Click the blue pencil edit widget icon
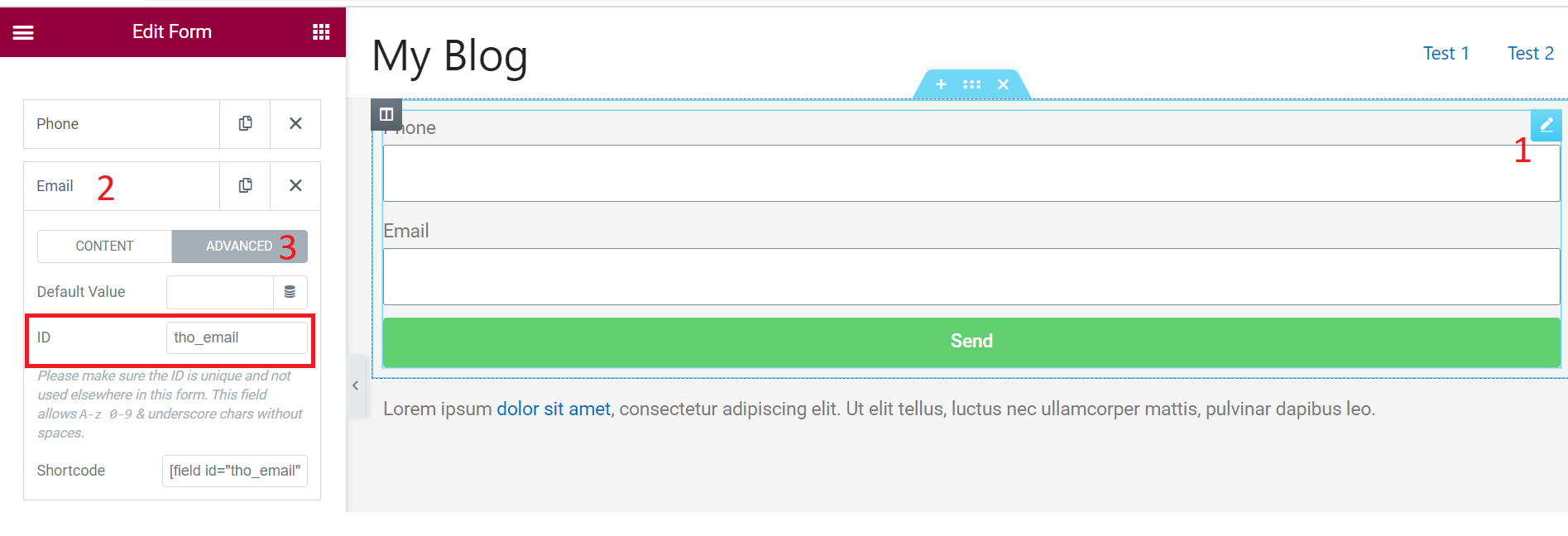This screenshot has width=1568, height=536. pos(1546,125)
